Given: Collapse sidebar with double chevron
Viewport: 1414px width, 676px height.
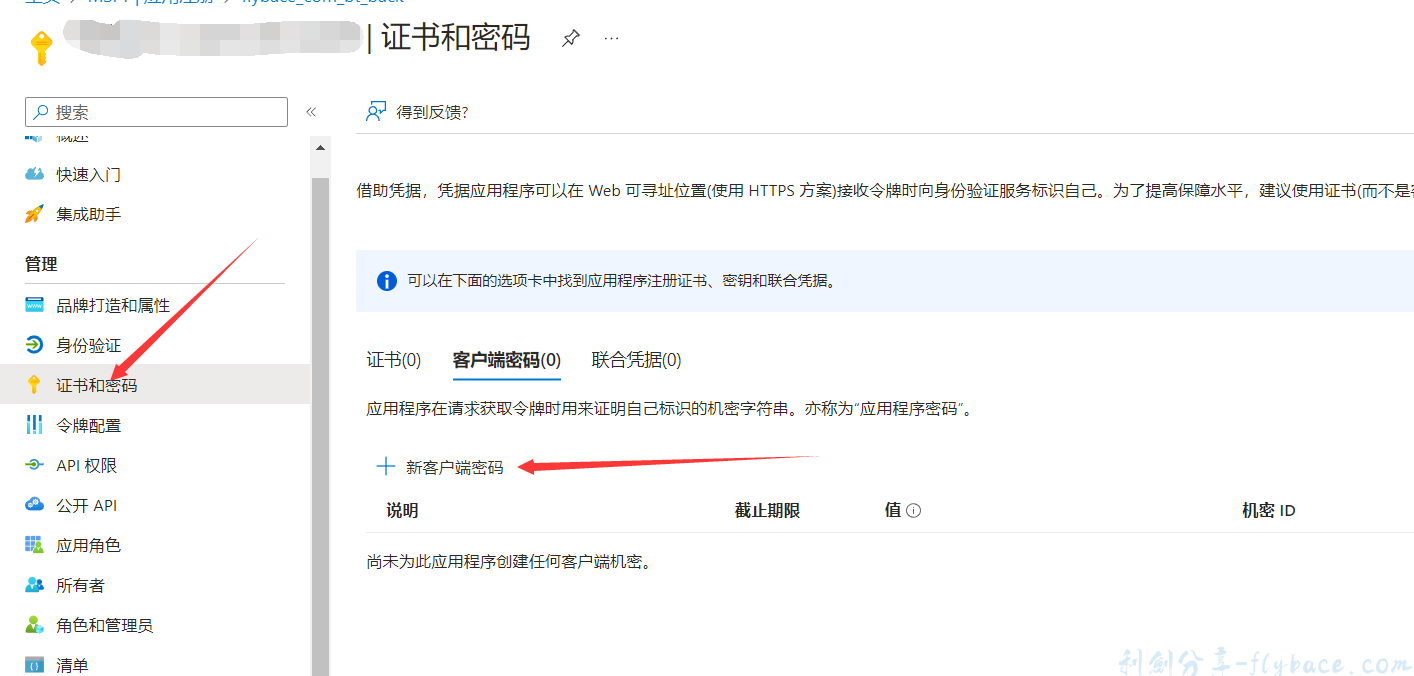Looking at the screenshot, I should (x=311, y=112).
